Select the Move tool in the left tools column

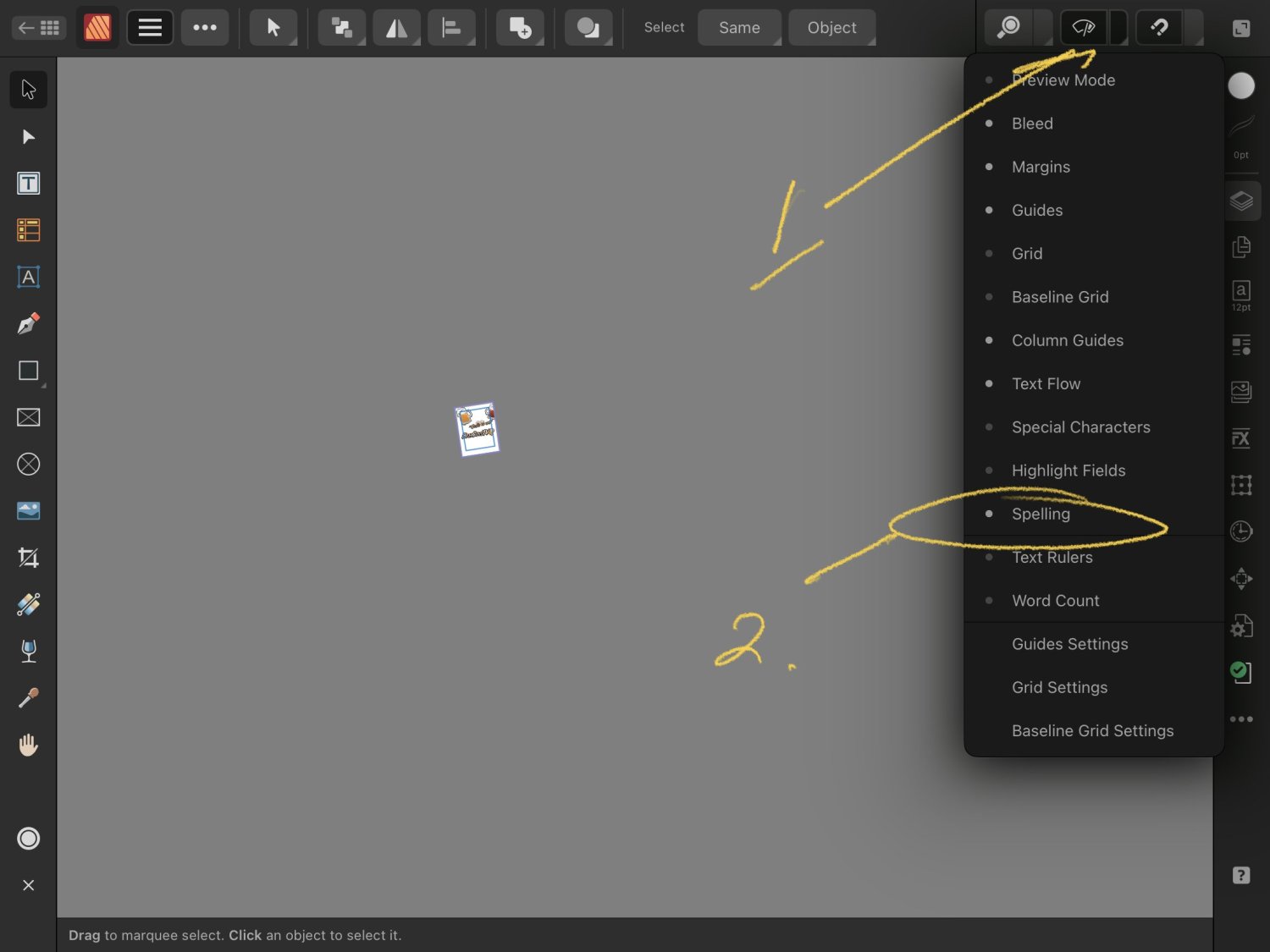[28, 90]
